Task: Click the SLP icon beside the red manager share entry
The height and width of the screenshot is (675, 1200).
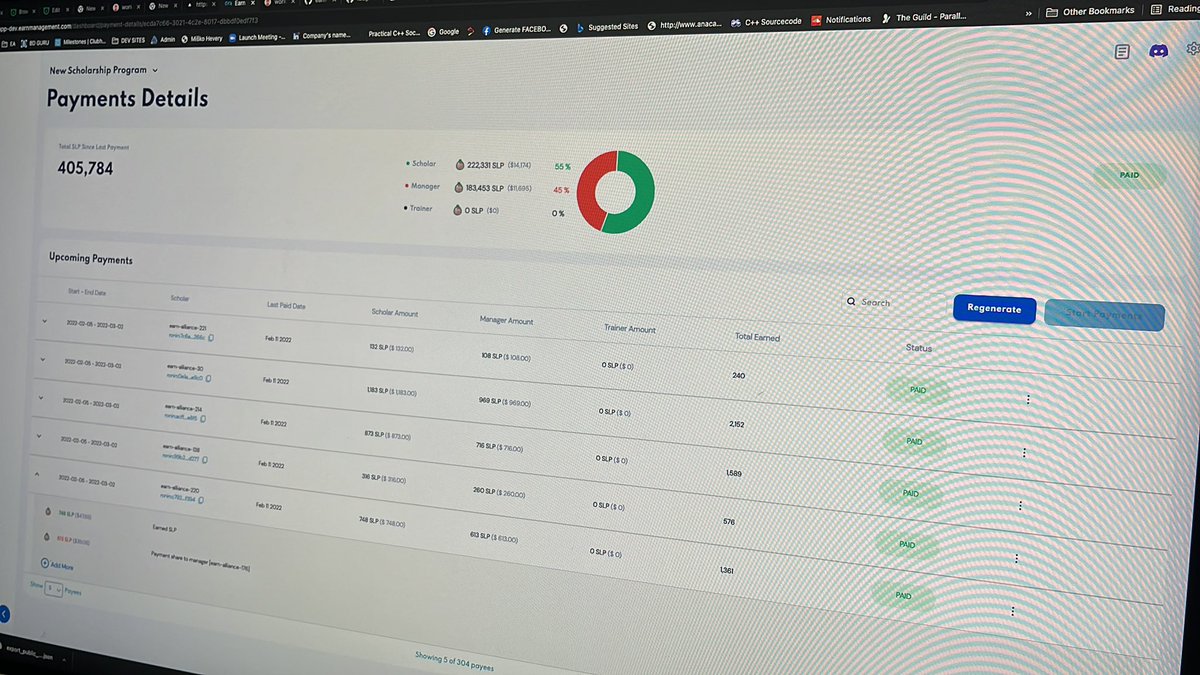Action: click(x=46, y=537)
